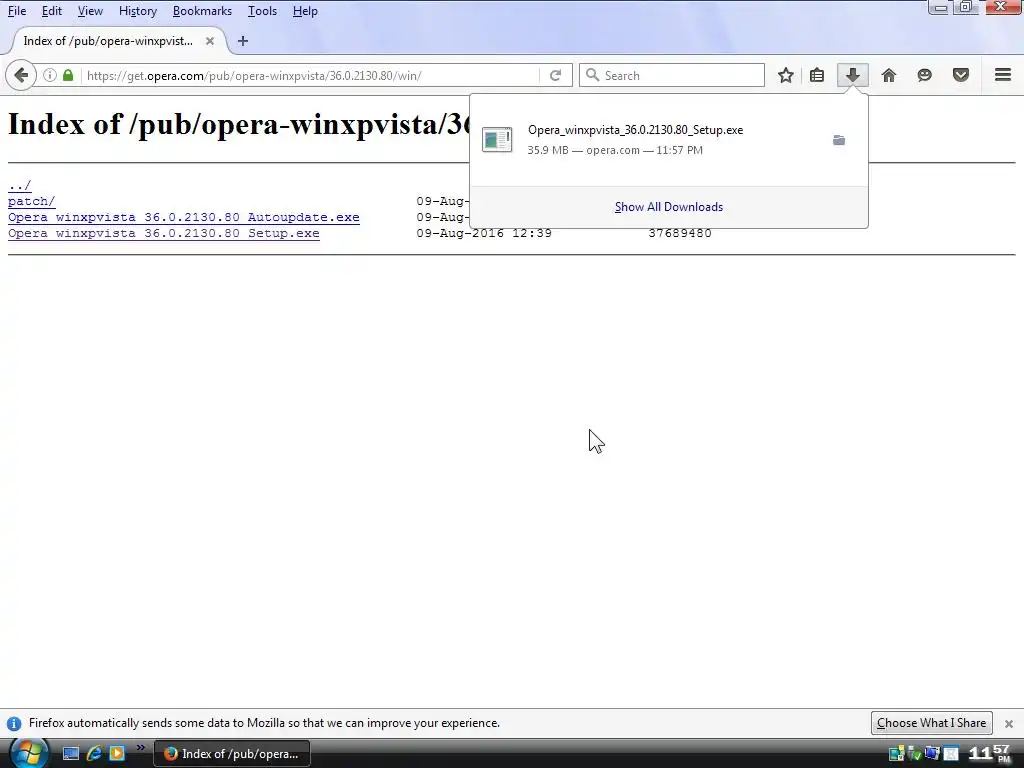Expand quick launch overflow chevron
The width and height of the screenshot is (1024, 768).
click(x=140, y=748)
